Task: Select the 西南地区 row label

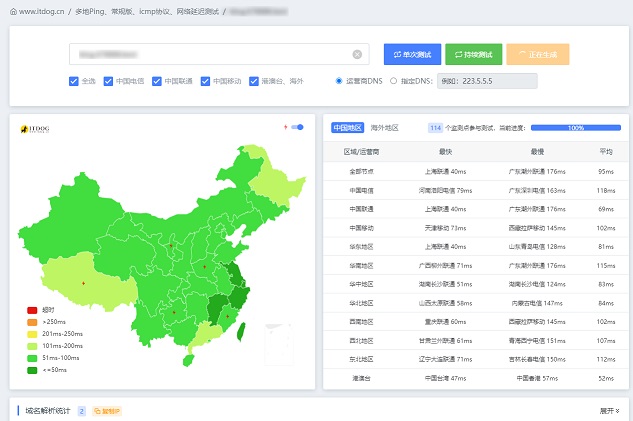Action: point(361,322)
